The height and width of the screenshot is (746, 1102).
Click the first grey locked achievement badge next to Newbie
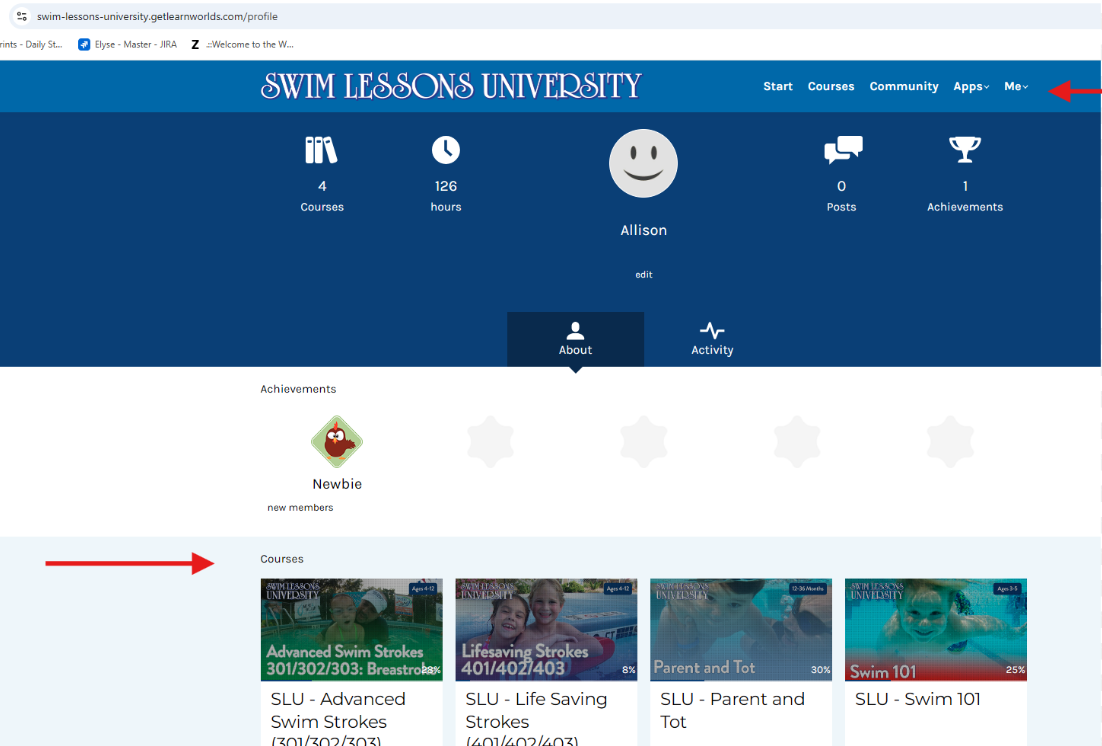(491, 442)
